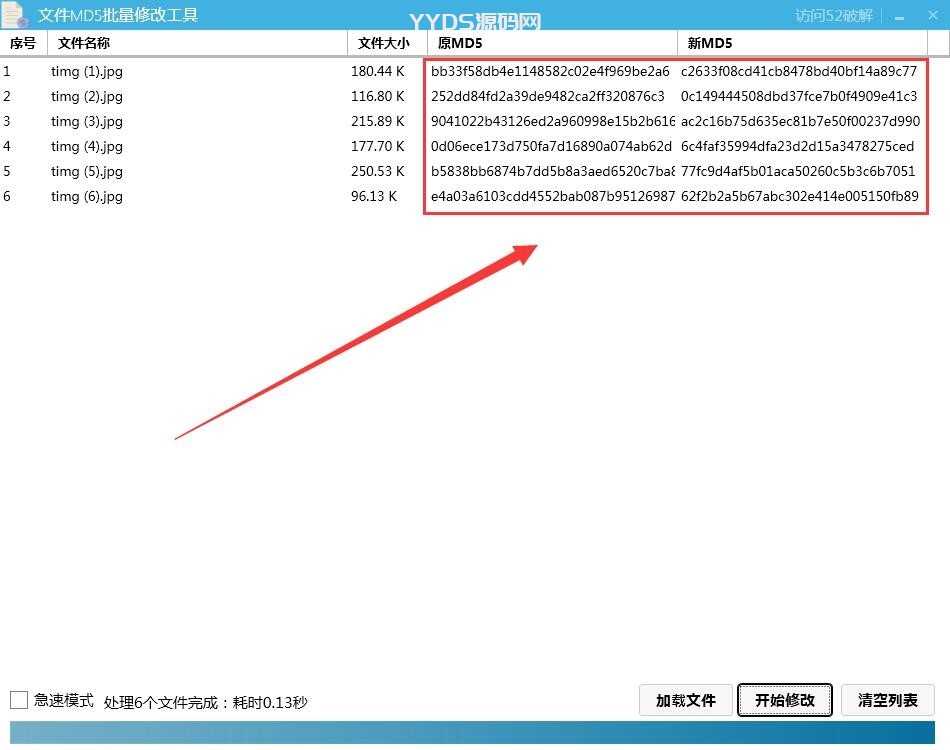Enable the 急速模式 checkbox

click(x=17, y=700)
